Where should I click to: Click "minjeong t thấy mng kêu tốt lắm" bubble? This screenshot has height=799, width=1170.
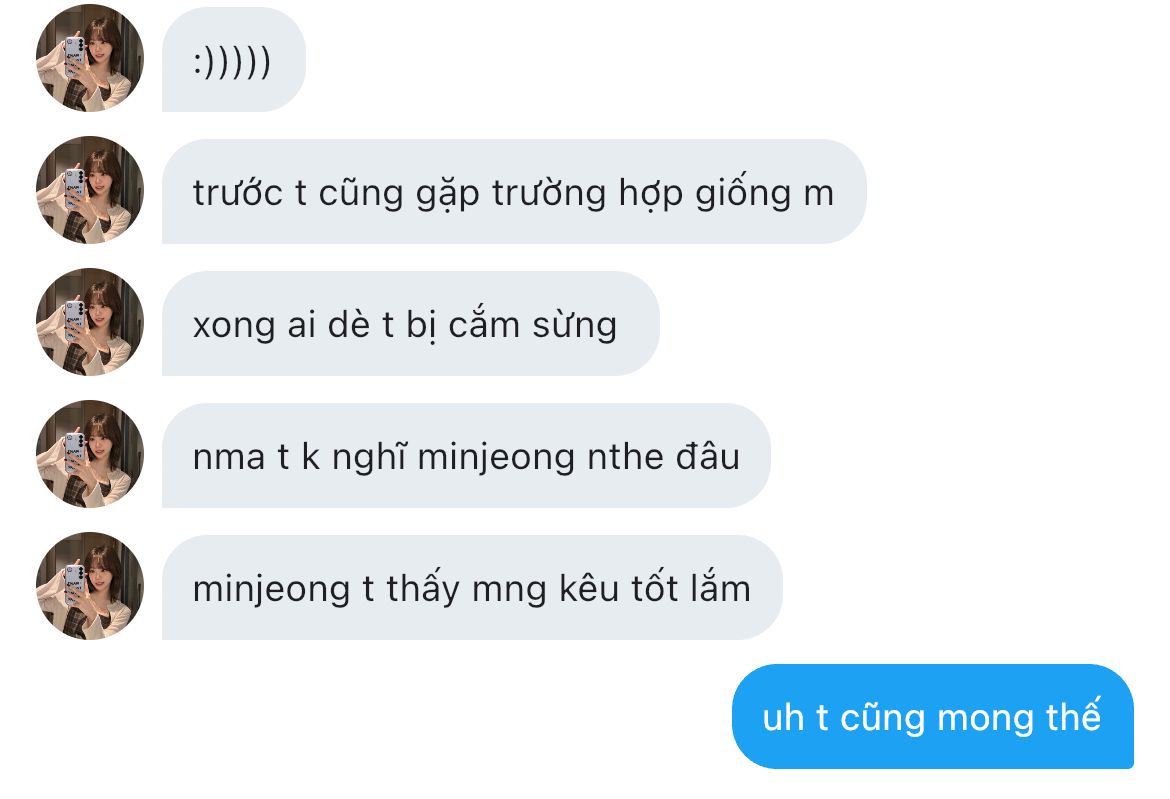(x=472, y=588)
